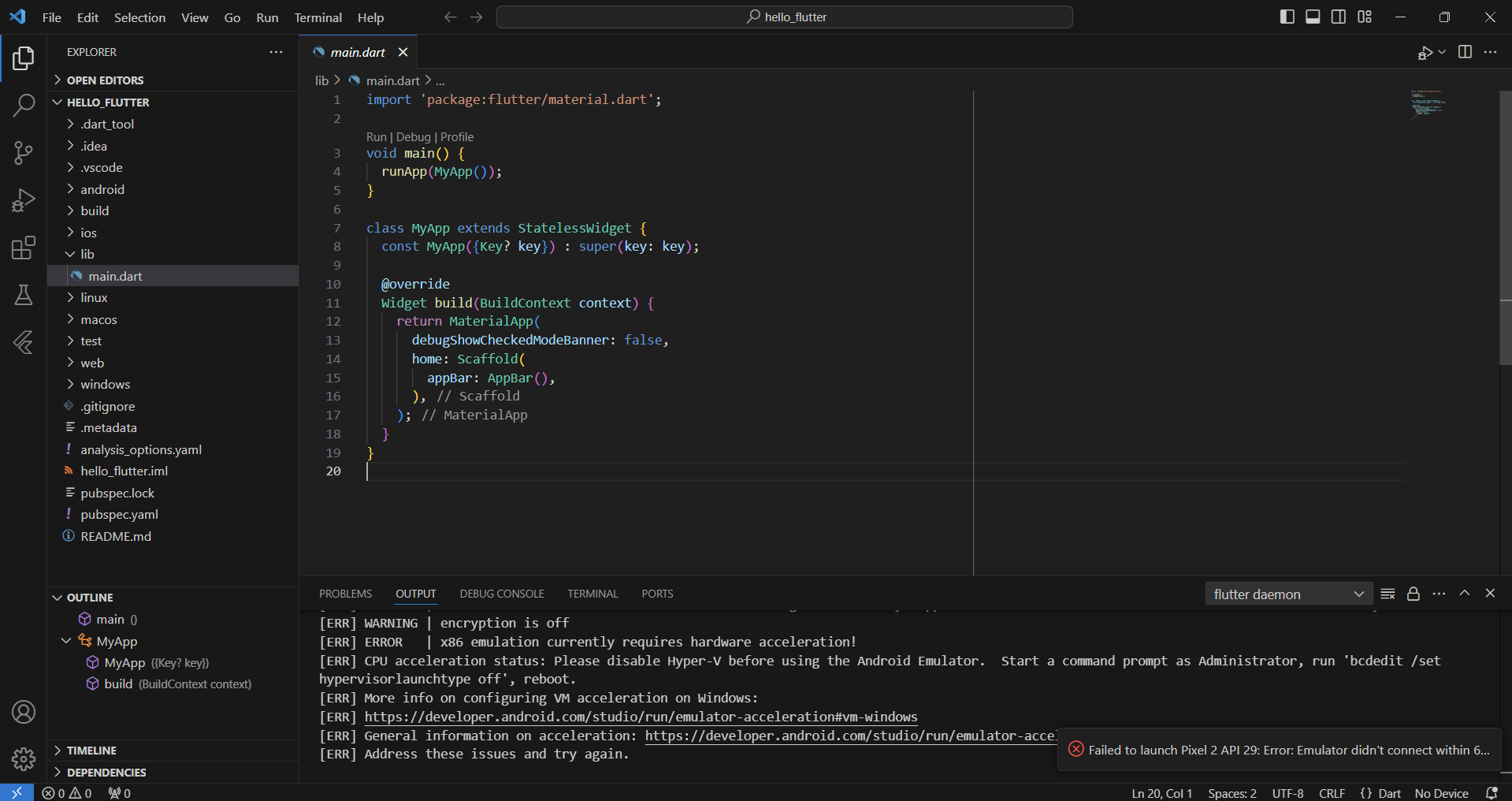Open the Run and Debug view icon
The width and height of the screenshot is (1512, 801).
[24, 200]
